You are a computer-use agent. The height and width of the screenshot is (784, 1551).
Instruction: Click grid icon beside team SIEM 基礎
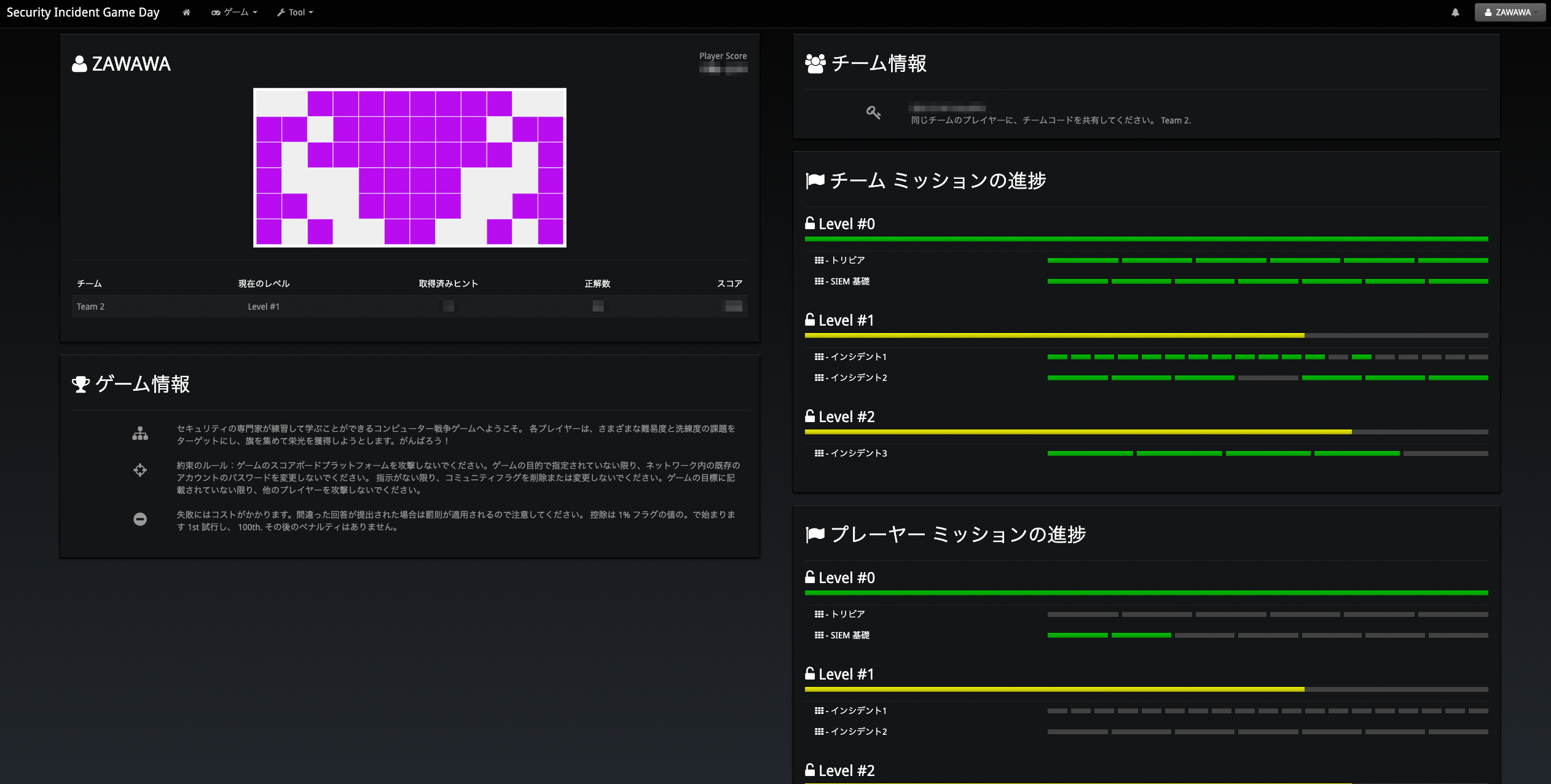pyautogui.click(x=819, y=281)
